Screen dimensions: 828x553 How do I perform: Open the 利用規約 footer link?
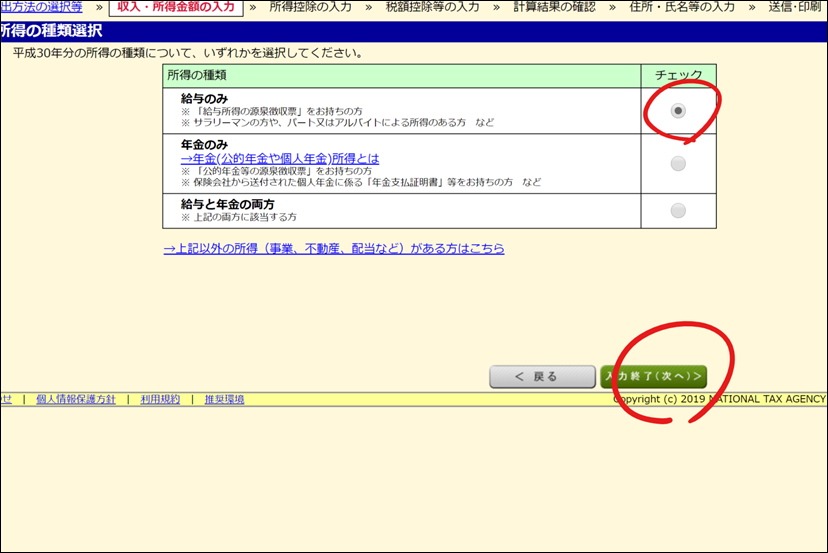point(160,399)
